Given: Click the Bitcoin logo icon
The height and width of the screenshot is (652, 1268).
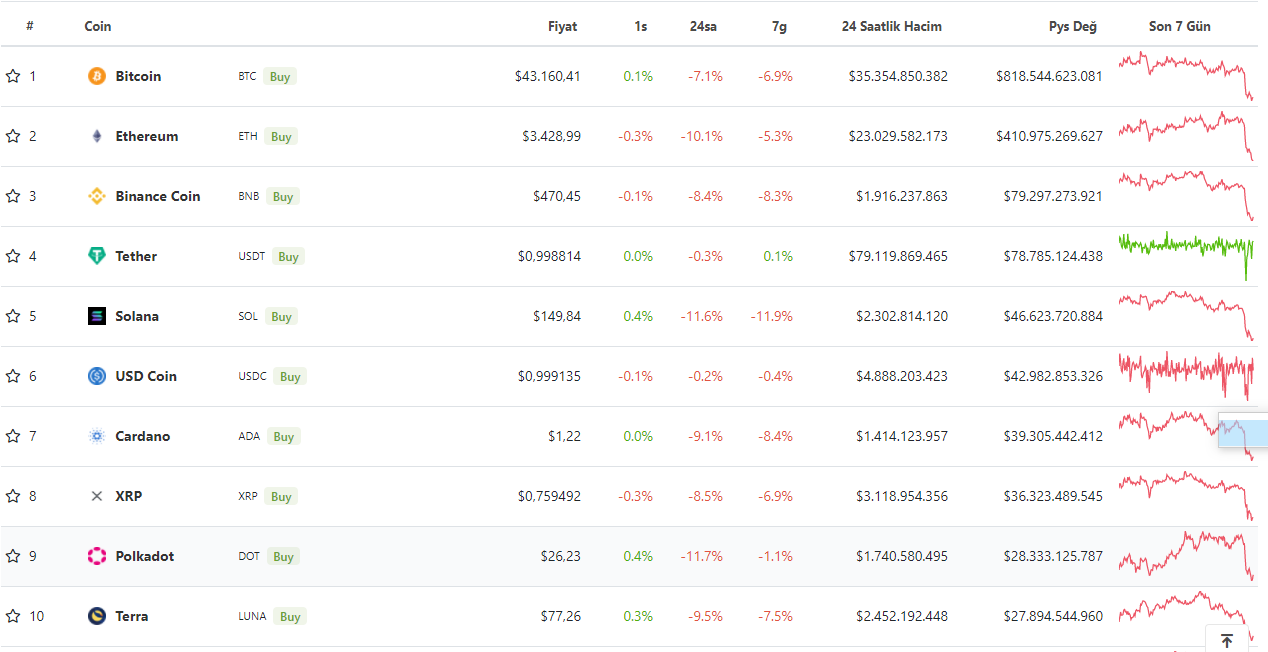Looking at the screenshot, I should [97, 76].
